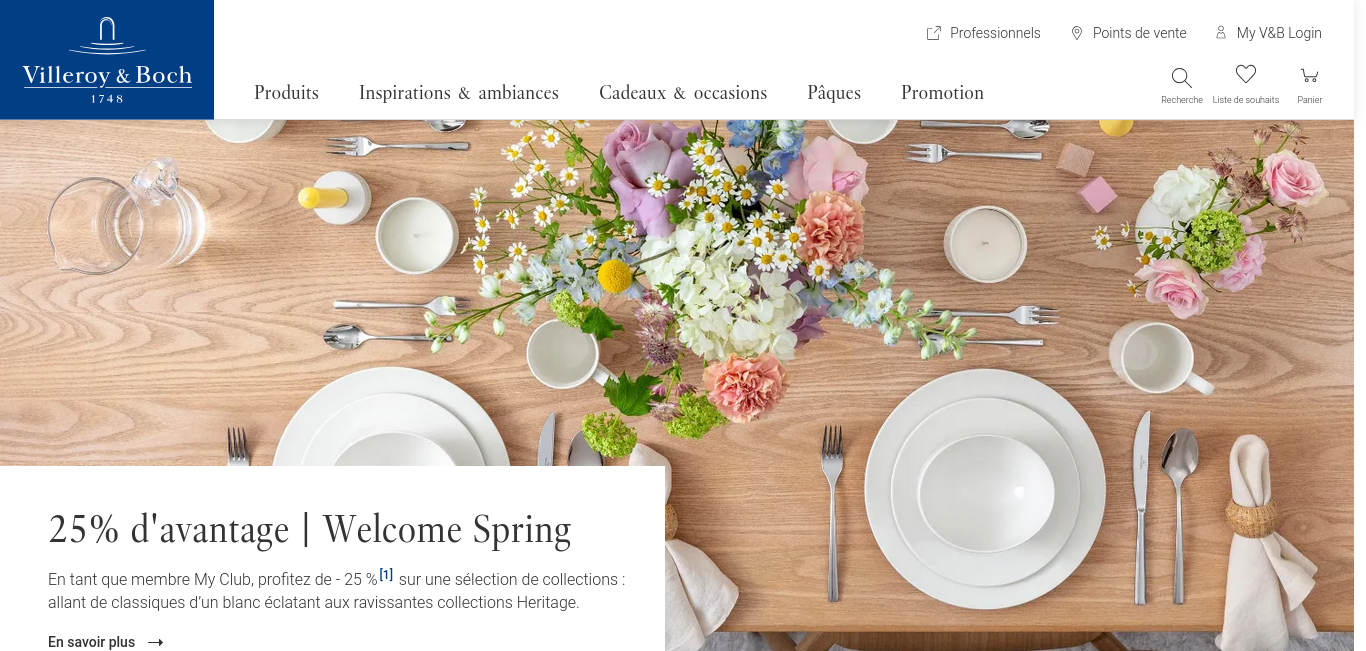Open footnote reference [1]
Viewport: 1366px width, 651px height.
click(386, 575)
